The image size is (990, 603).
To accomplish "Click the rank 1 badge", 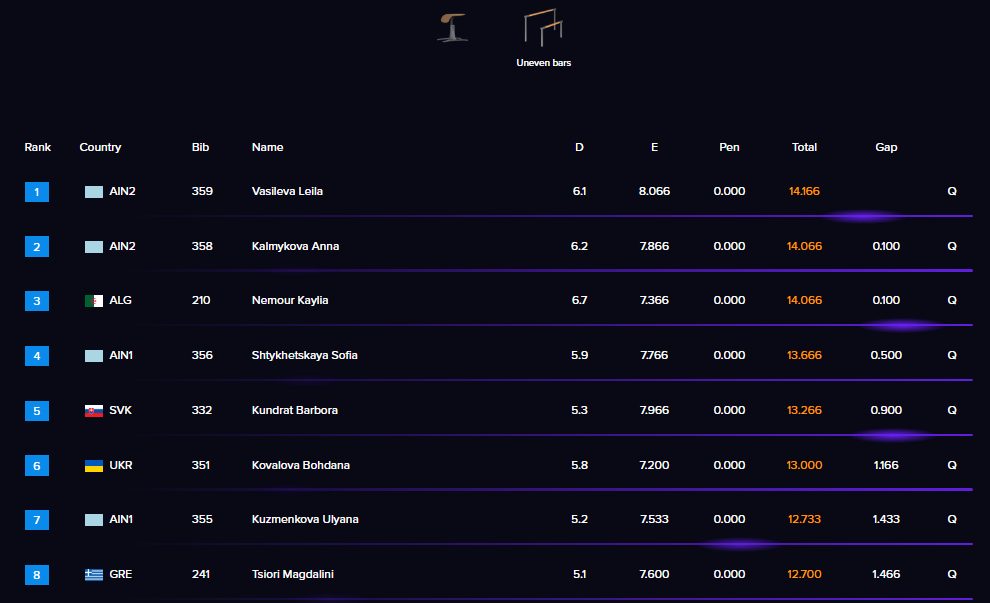I will (x=37, y=192).
